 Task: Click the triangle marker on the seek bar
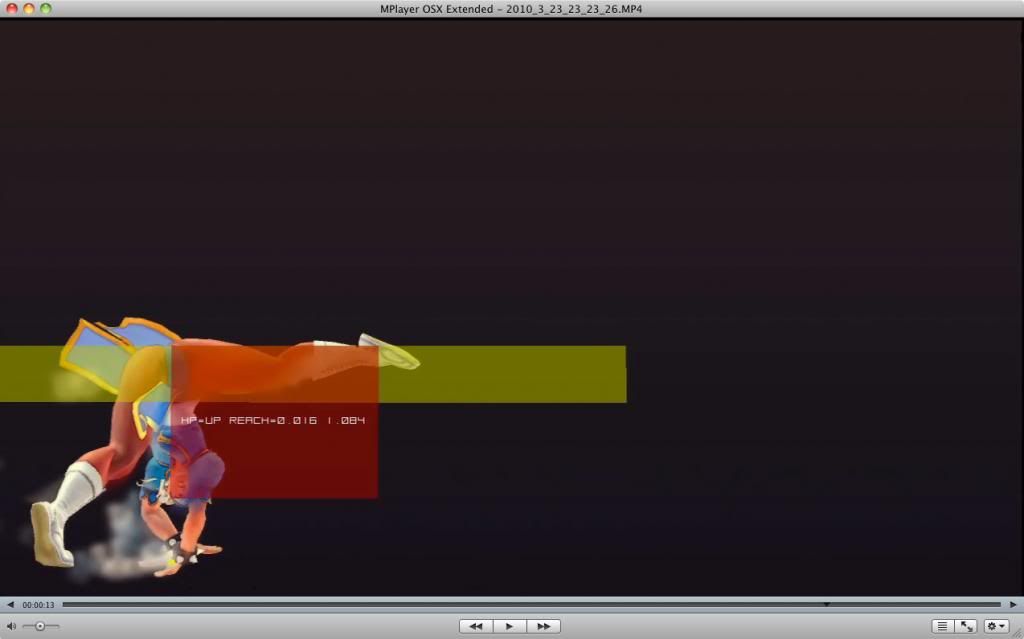(x=826, y=604)
